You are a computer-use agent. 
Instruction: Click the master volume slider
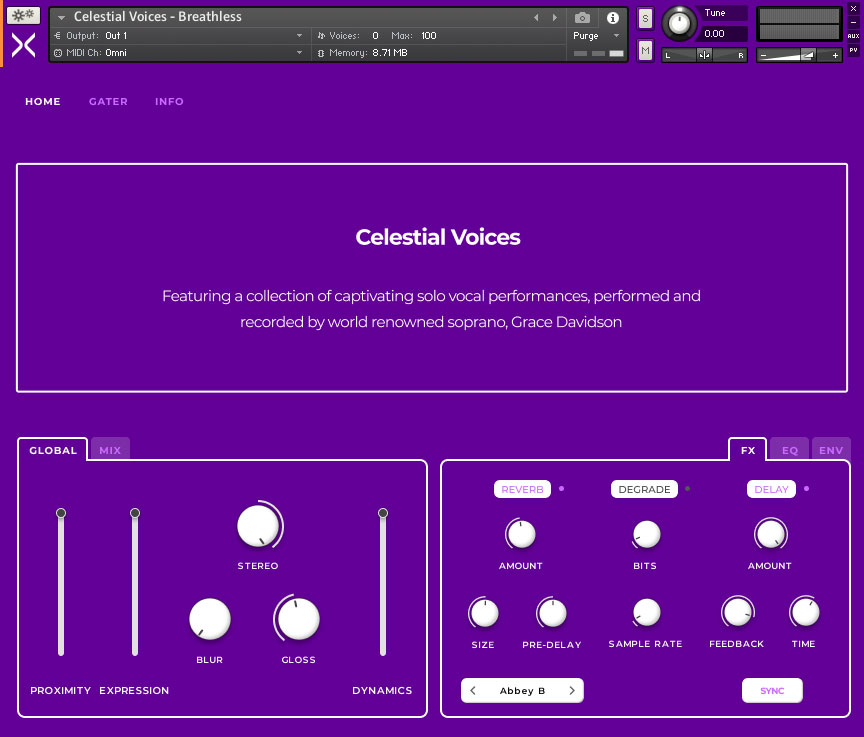point(799,55)
